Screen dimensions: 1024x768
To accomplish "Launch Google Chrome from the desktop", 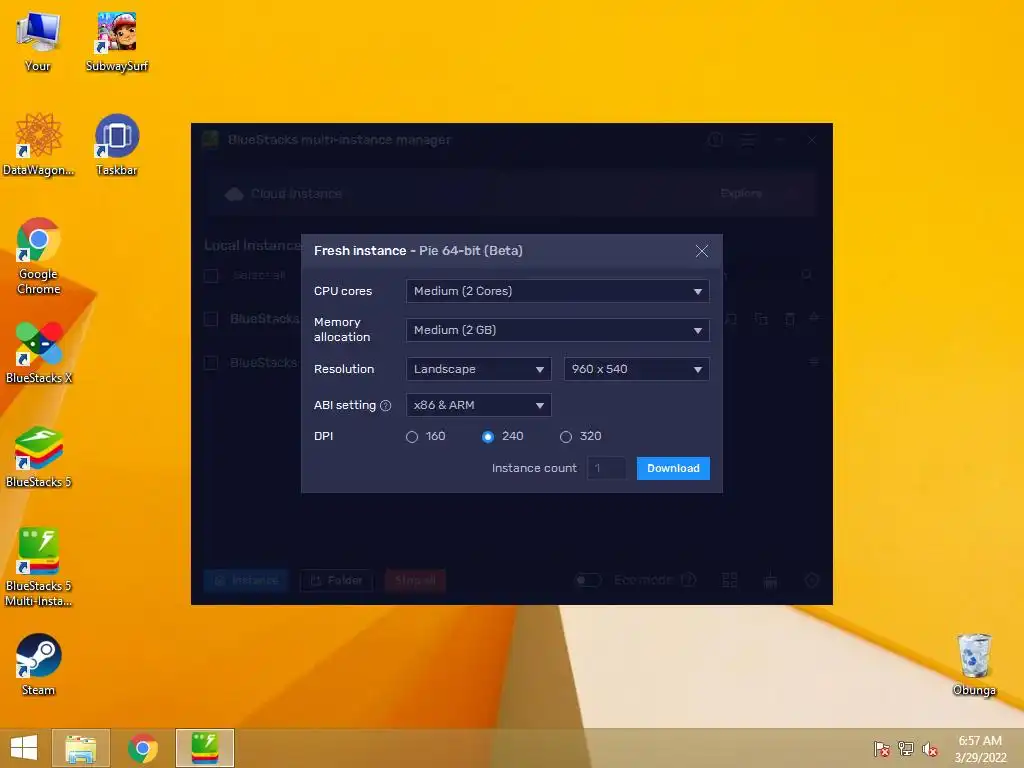I will (x=39, y=256).
